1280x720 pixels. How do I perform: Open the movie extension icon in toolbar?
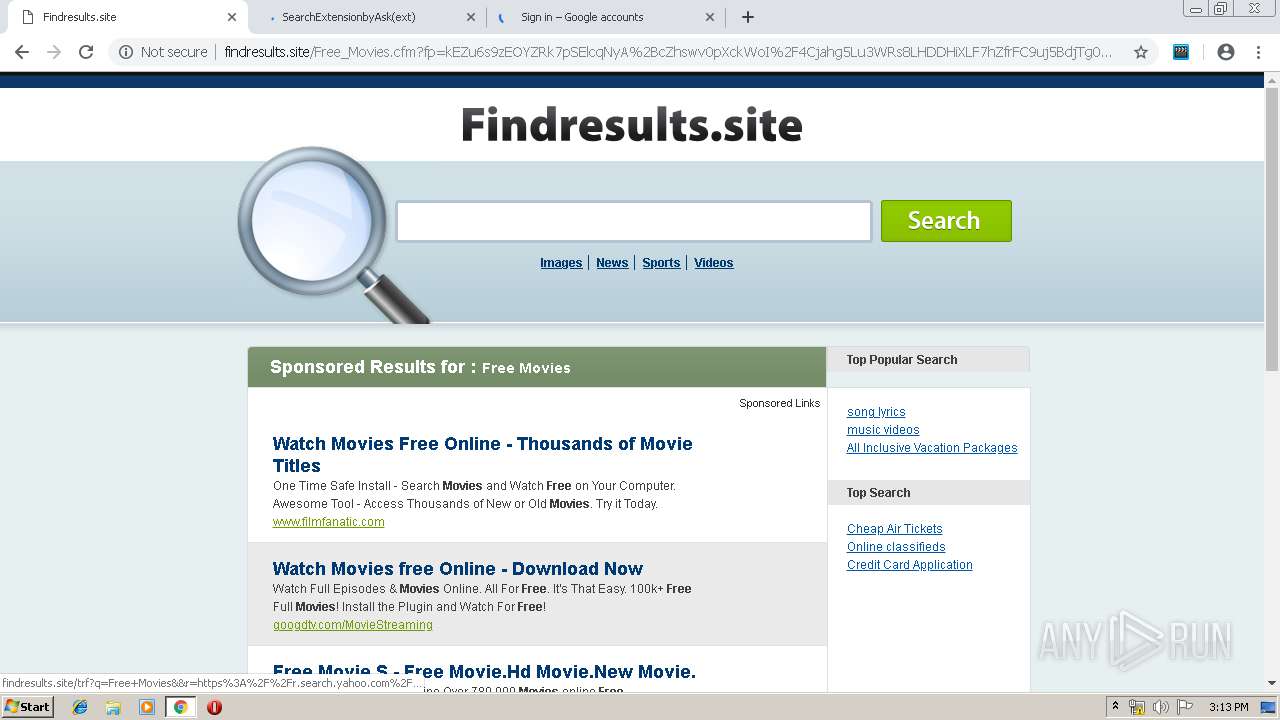tap(1181, 52)
